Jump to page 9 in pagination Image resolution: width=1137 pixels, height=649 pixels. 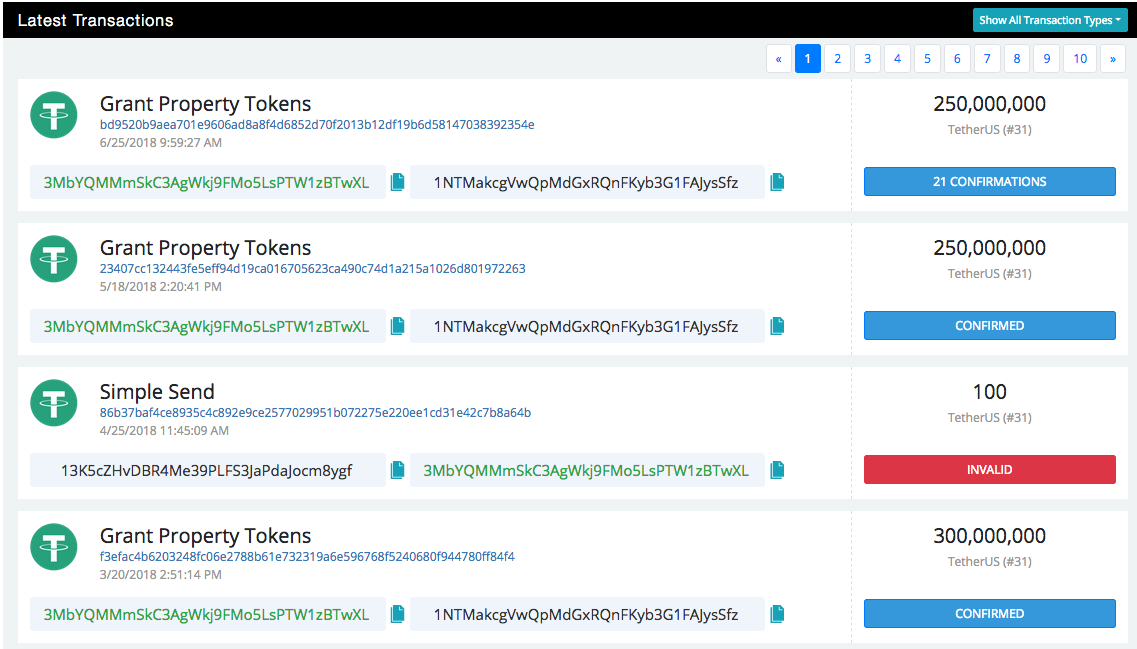tap(1046, 59)
